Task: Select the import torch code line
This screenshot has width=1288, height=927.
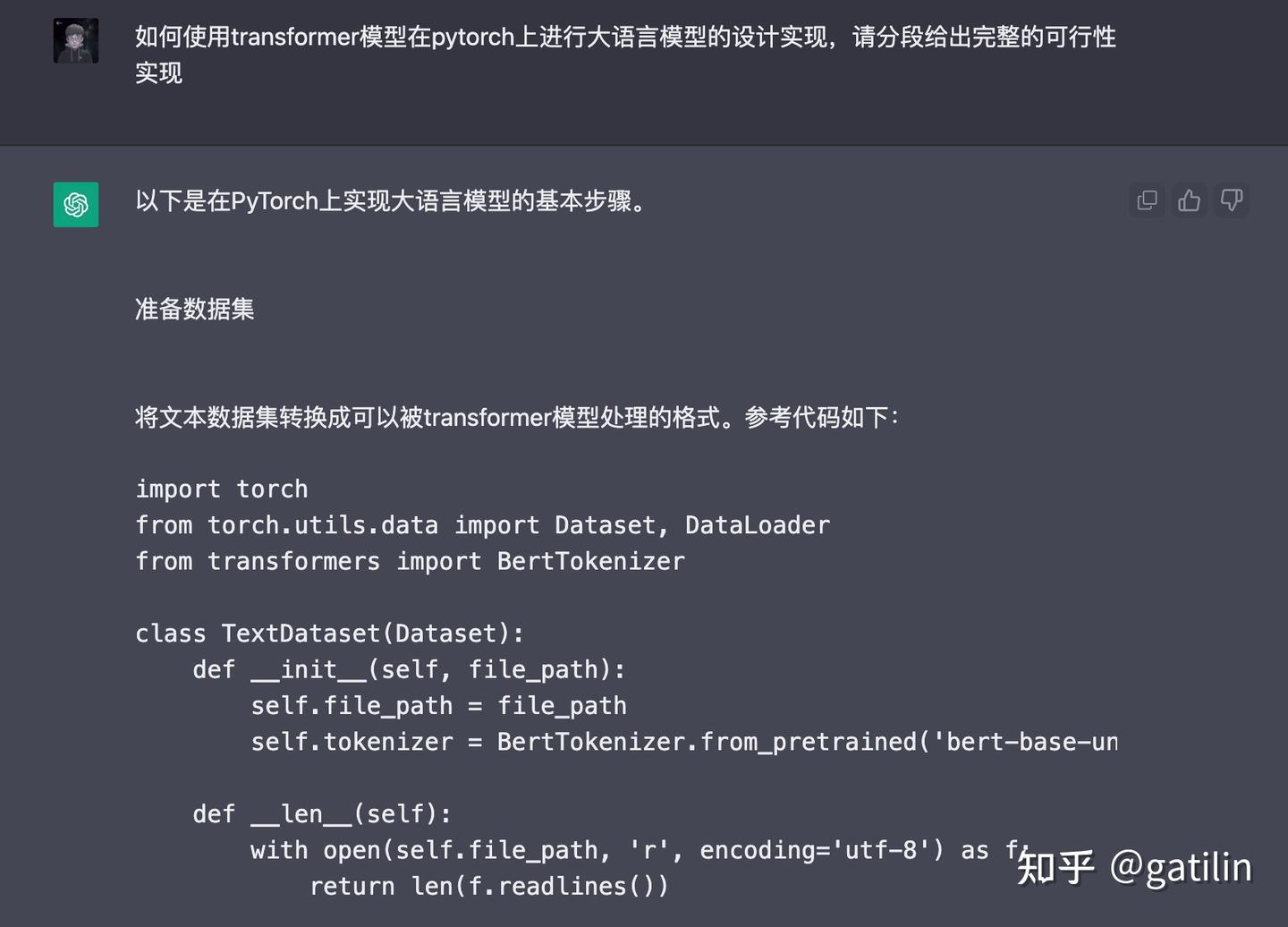Action: 221,489
